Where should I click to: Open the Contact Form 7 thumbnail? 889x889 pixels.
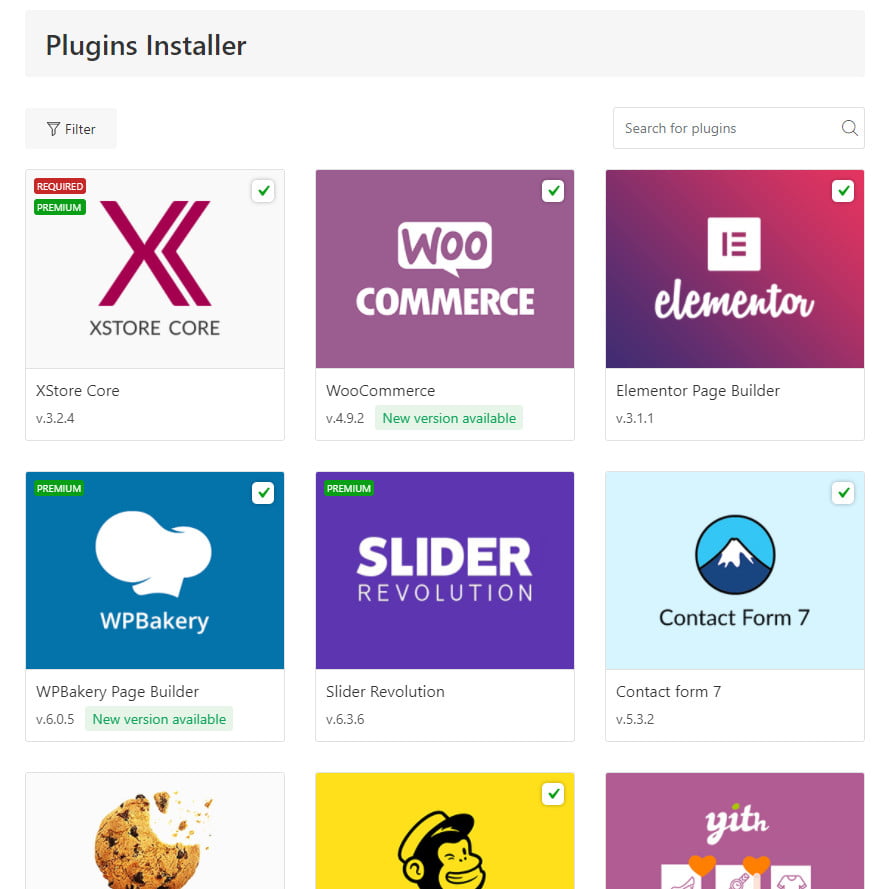[735, 570]
